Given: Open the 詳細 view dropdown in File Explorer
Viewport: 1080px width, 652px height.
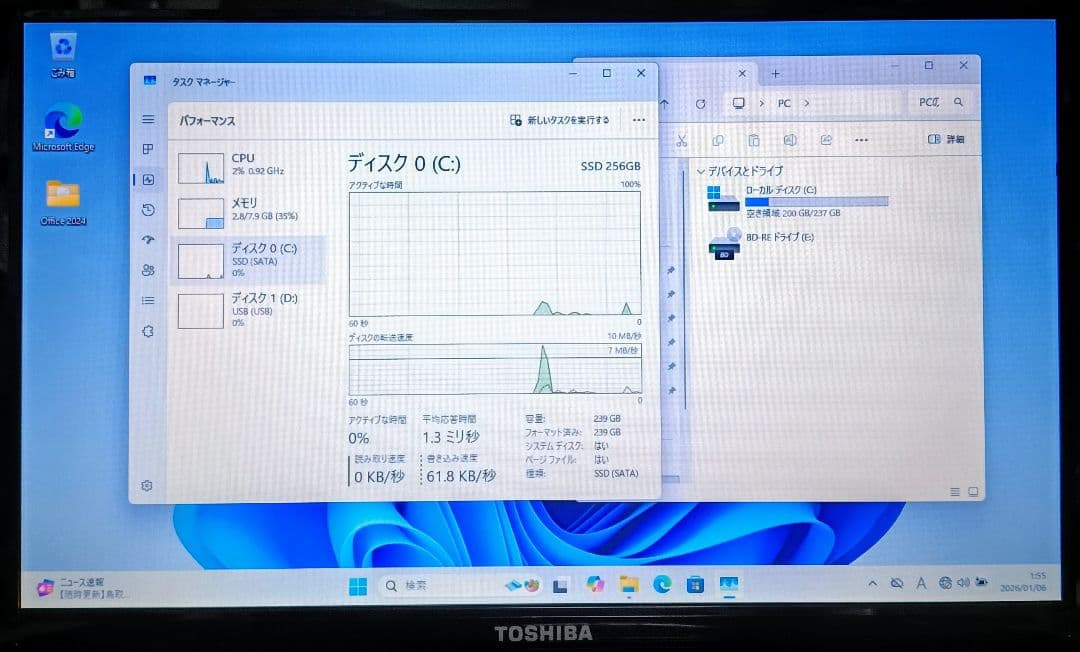Looking at the screenshot, I should (945, 140).
